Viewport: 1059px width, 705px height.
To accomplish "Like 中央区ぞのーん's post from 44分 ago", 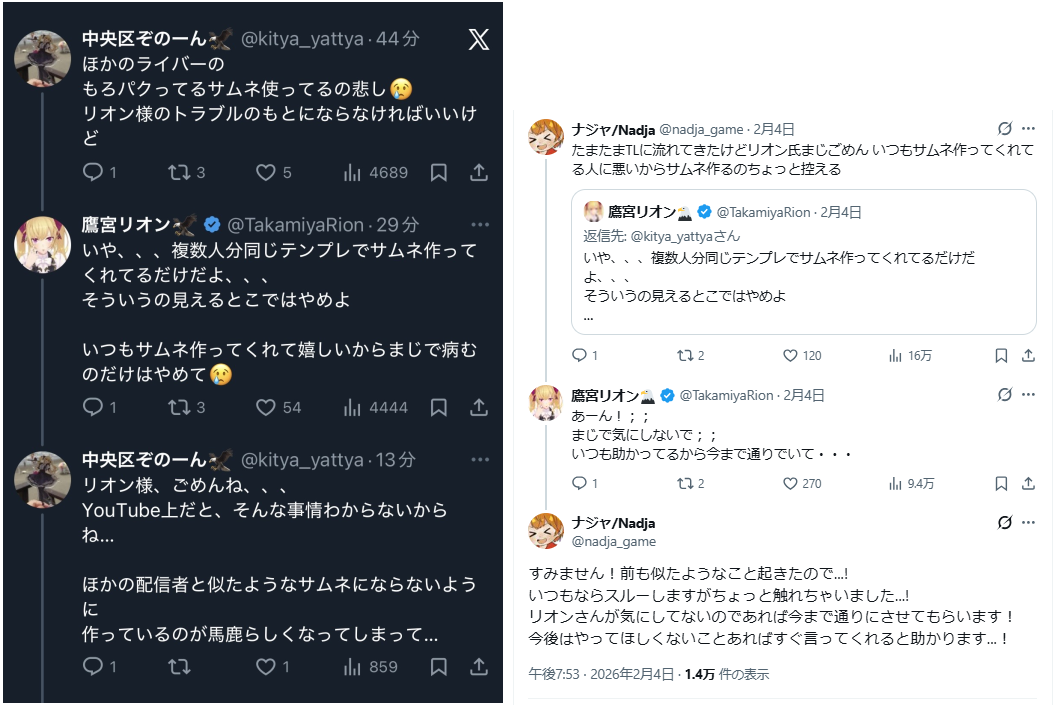I will pos(266,172).
